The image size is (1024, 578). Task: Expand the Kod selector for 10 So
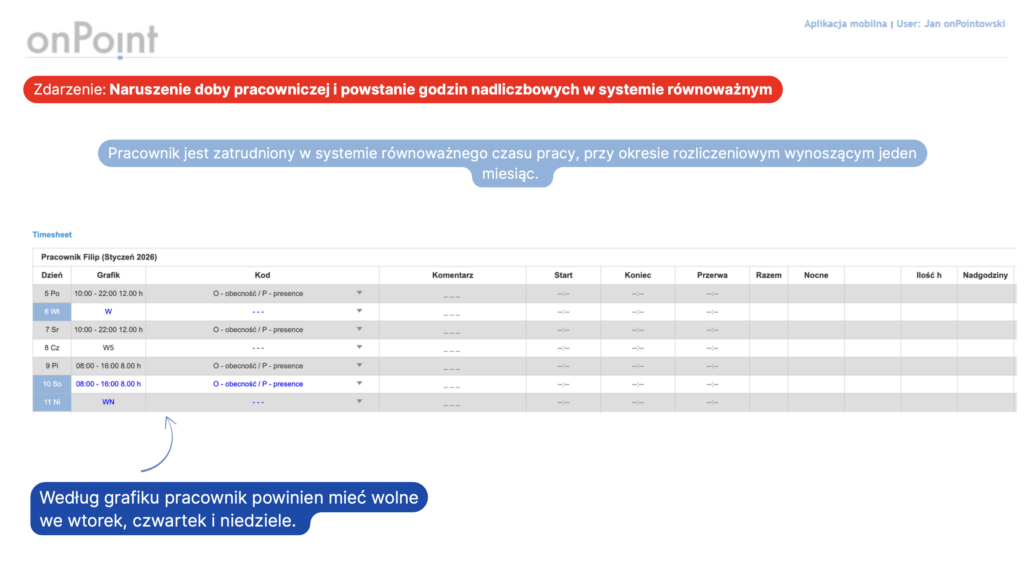pos(359,383)
